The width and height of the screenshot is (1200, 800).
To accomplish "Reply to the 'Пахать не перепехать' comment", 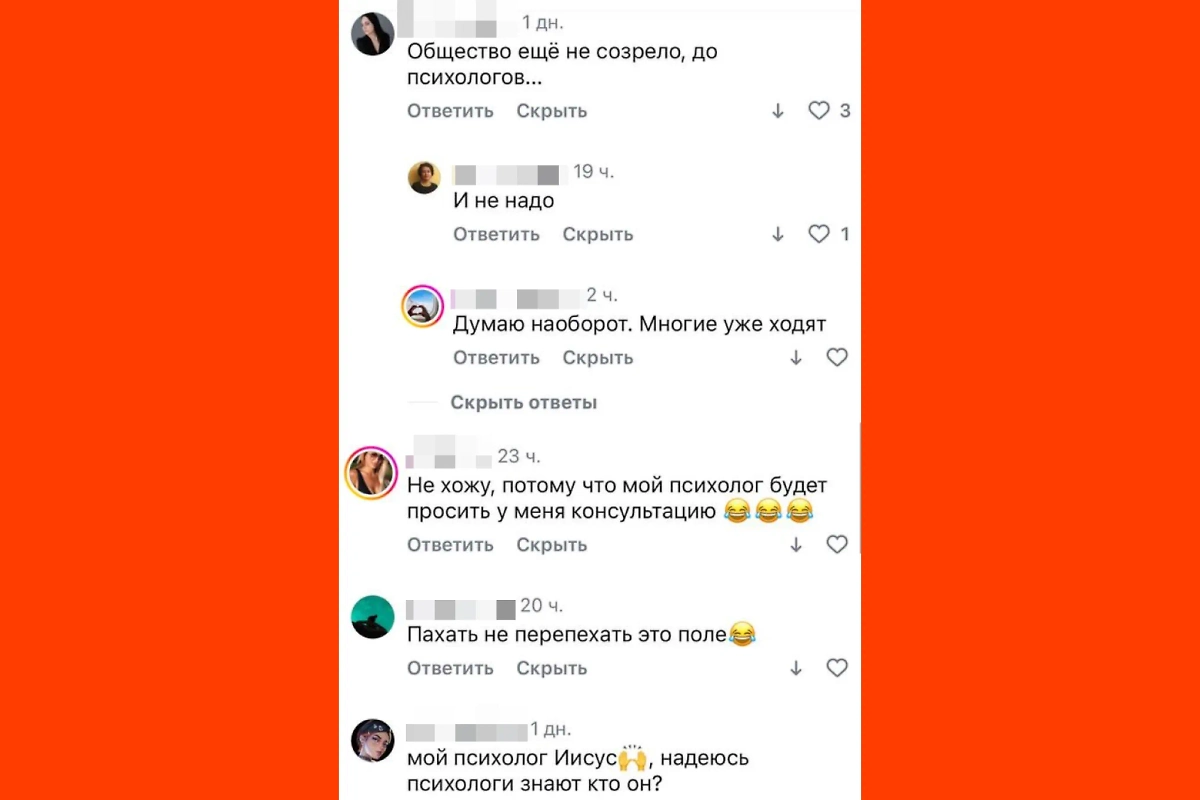I will 450,667.
